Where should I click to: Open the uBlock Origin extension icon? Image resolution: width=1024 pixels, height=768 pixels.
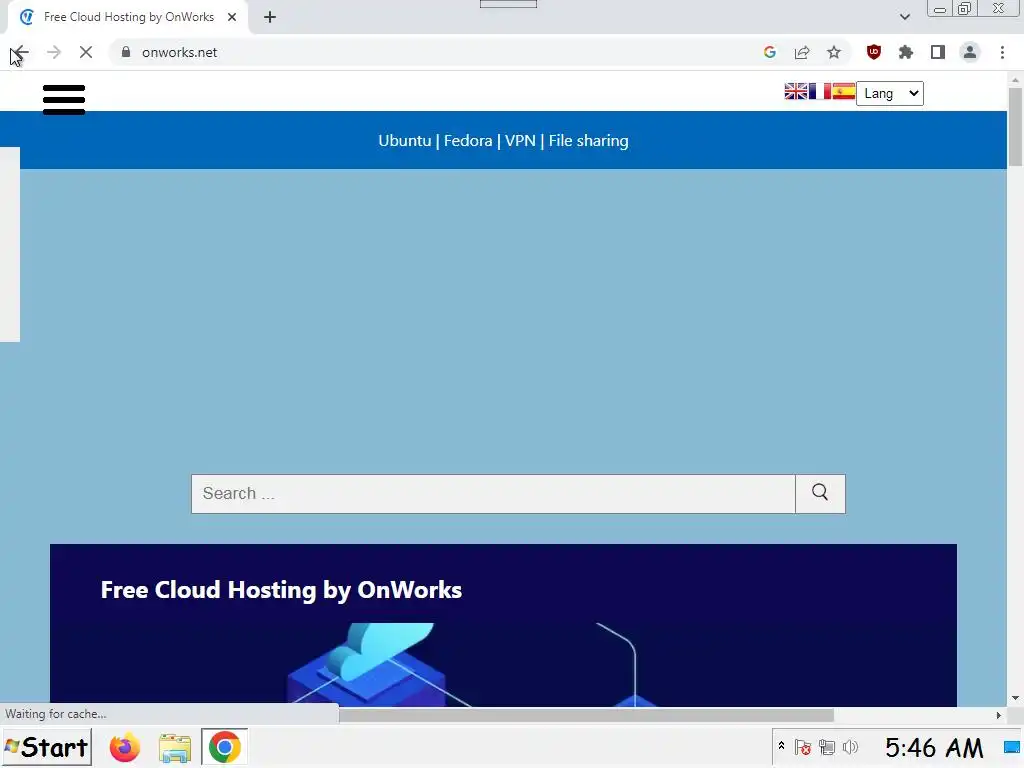point(874,52)
